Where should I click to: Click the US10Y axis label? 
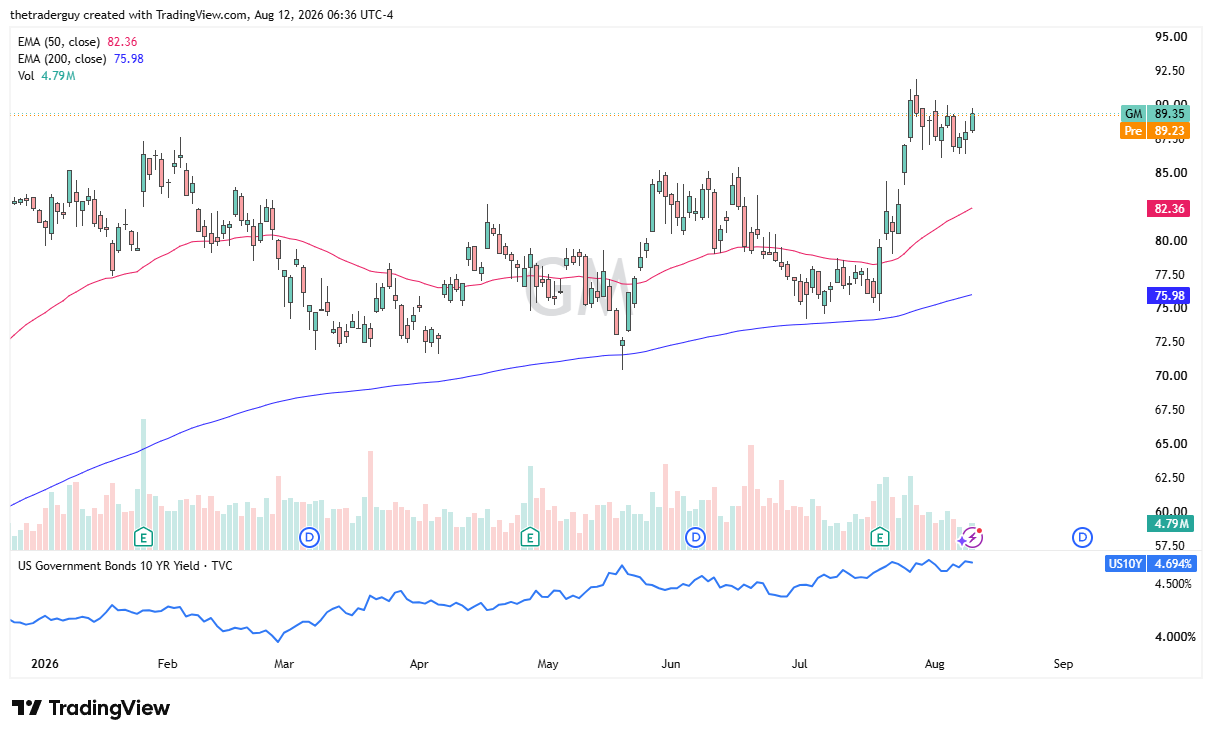click(x=1126, y=564)
